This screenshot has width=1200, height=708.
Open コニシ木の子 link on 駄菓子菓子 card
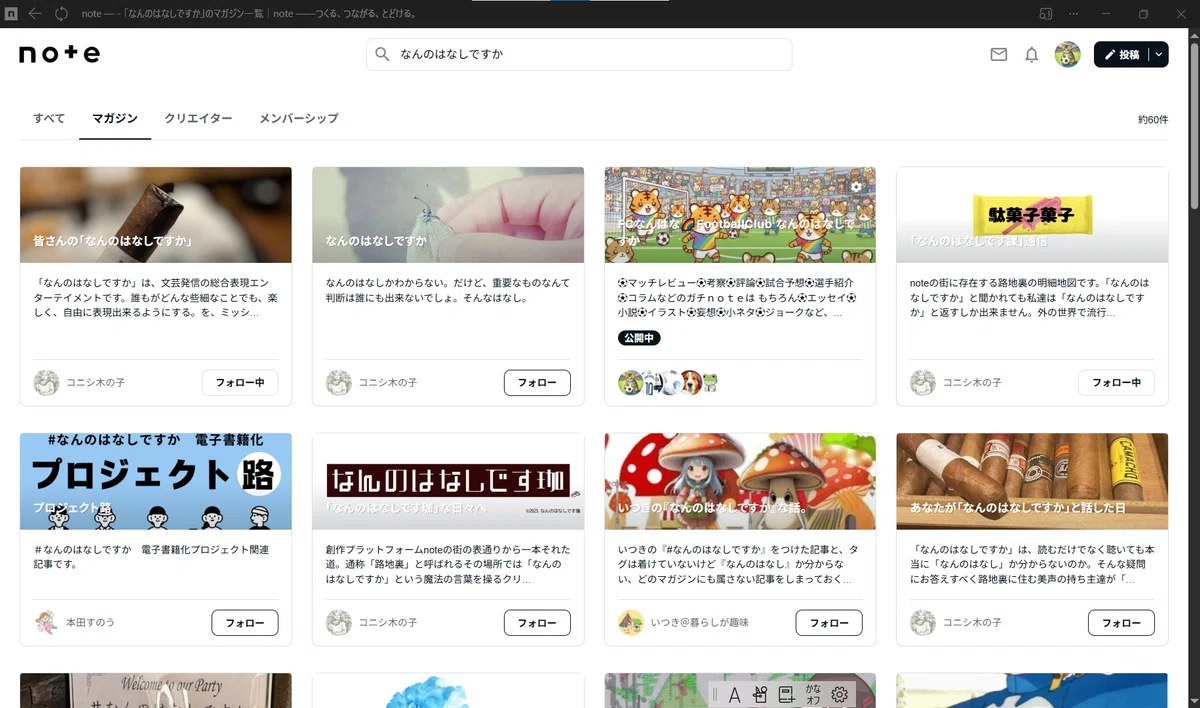coord(972,383)
